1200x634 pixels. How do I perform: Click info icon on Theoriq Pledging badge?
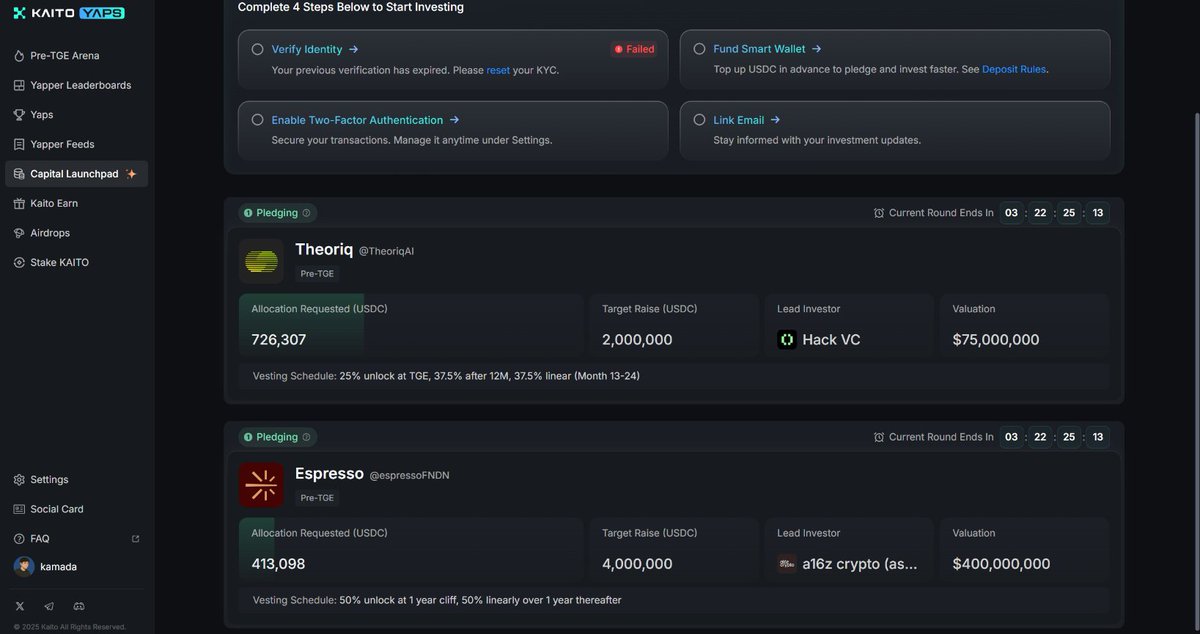(x=306, y=213)
